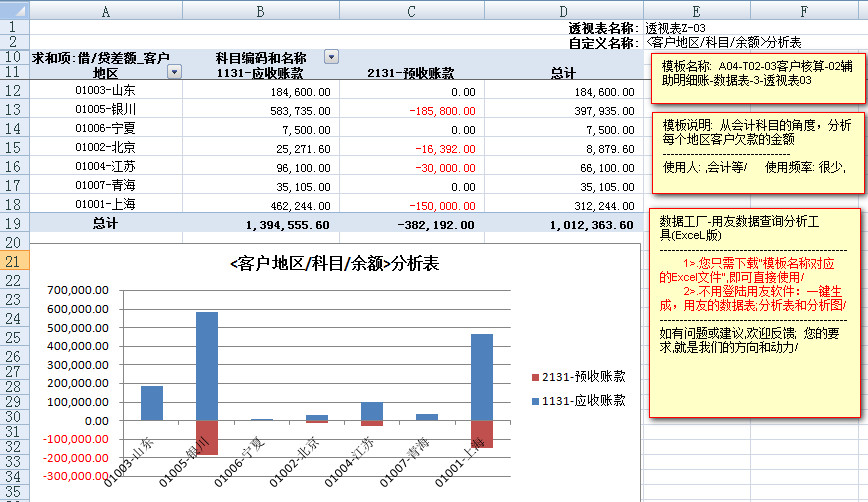Select the column C header
The width and height of the screenshot is (868, 502).
click(411, 10)
